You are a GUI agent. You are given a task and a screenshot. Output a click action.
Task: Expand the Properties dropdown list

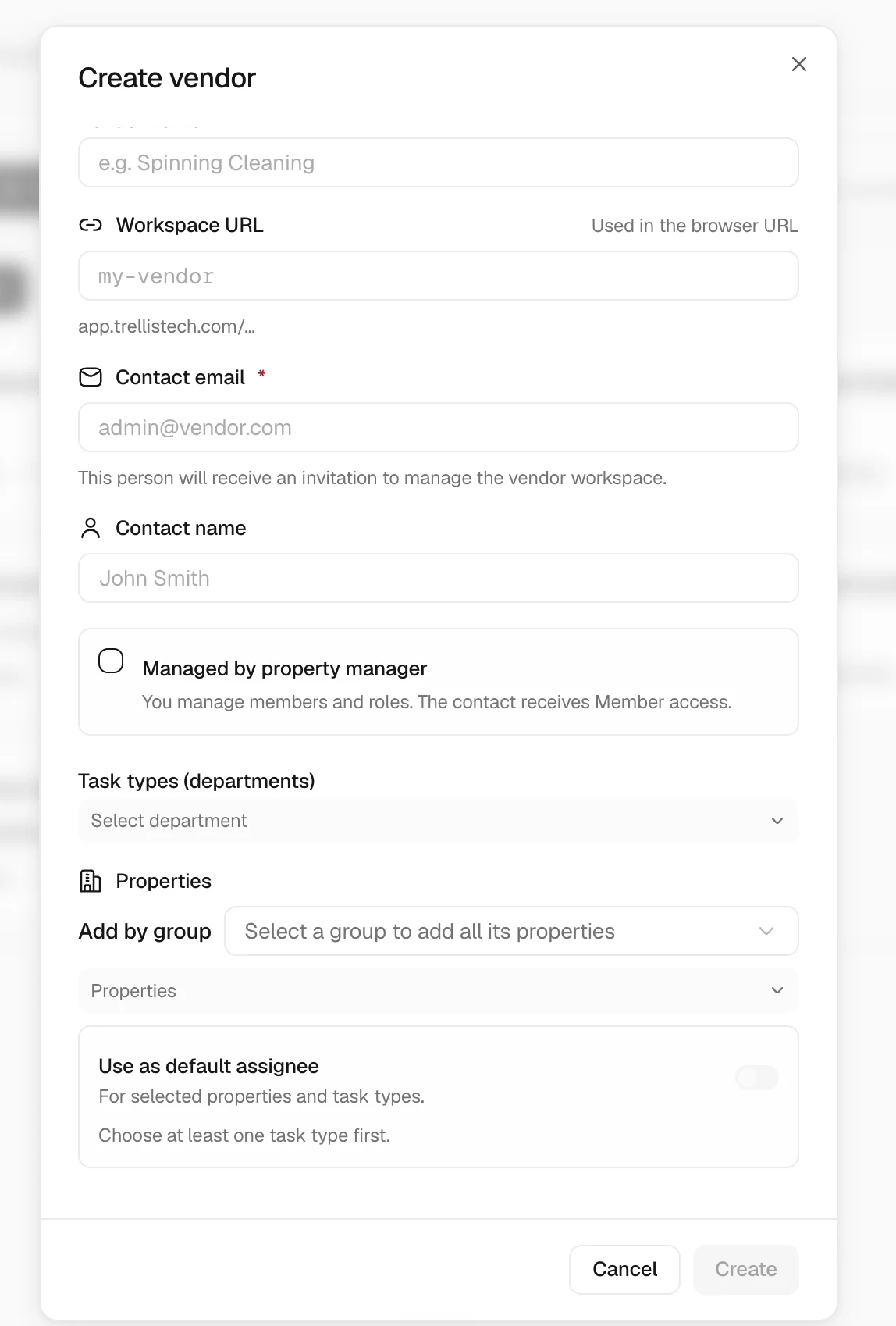coord(439,991)
